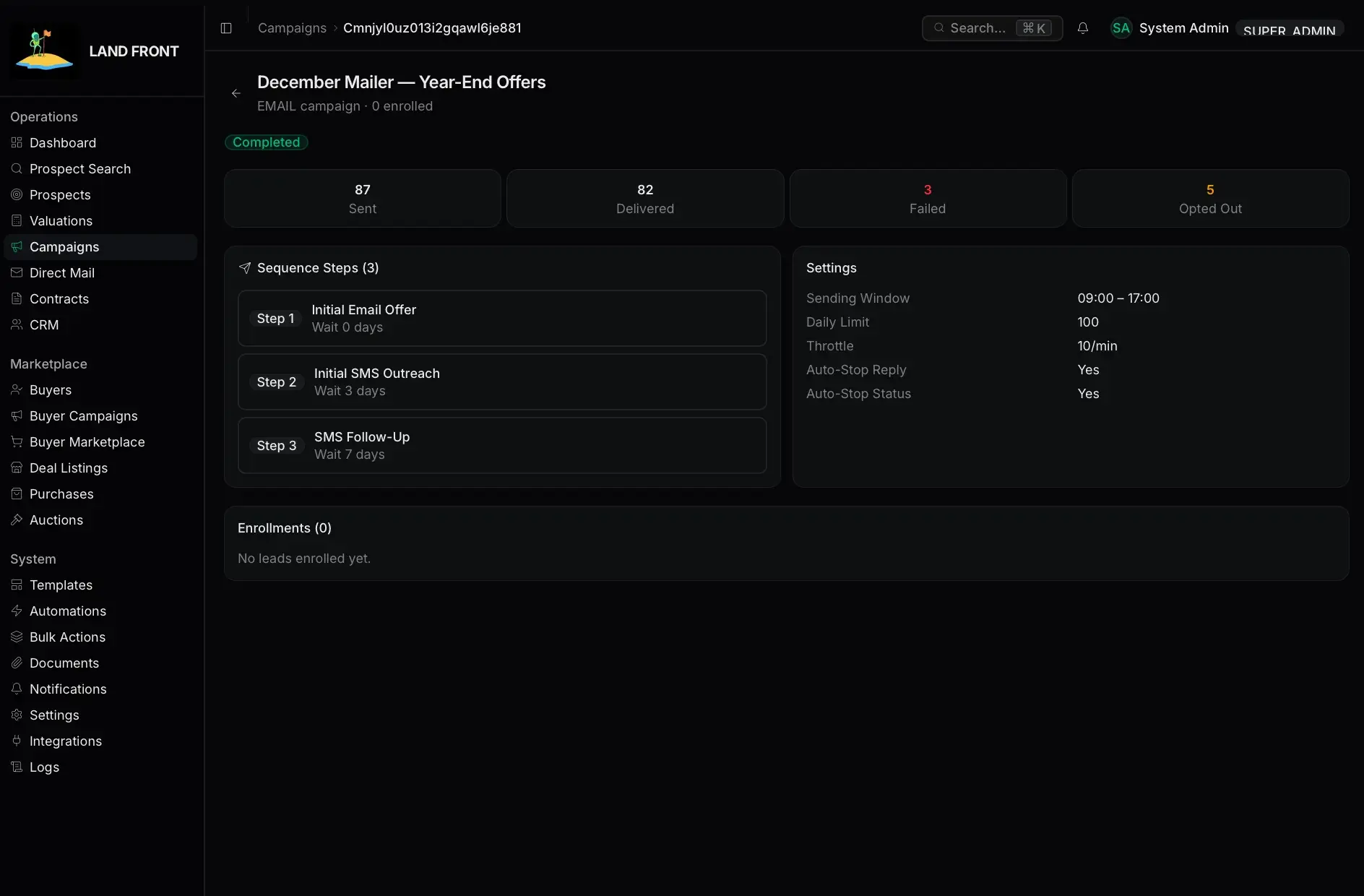Click the Completed status badge
This screenshot has height=896, width=1364.
pos(267,142)
